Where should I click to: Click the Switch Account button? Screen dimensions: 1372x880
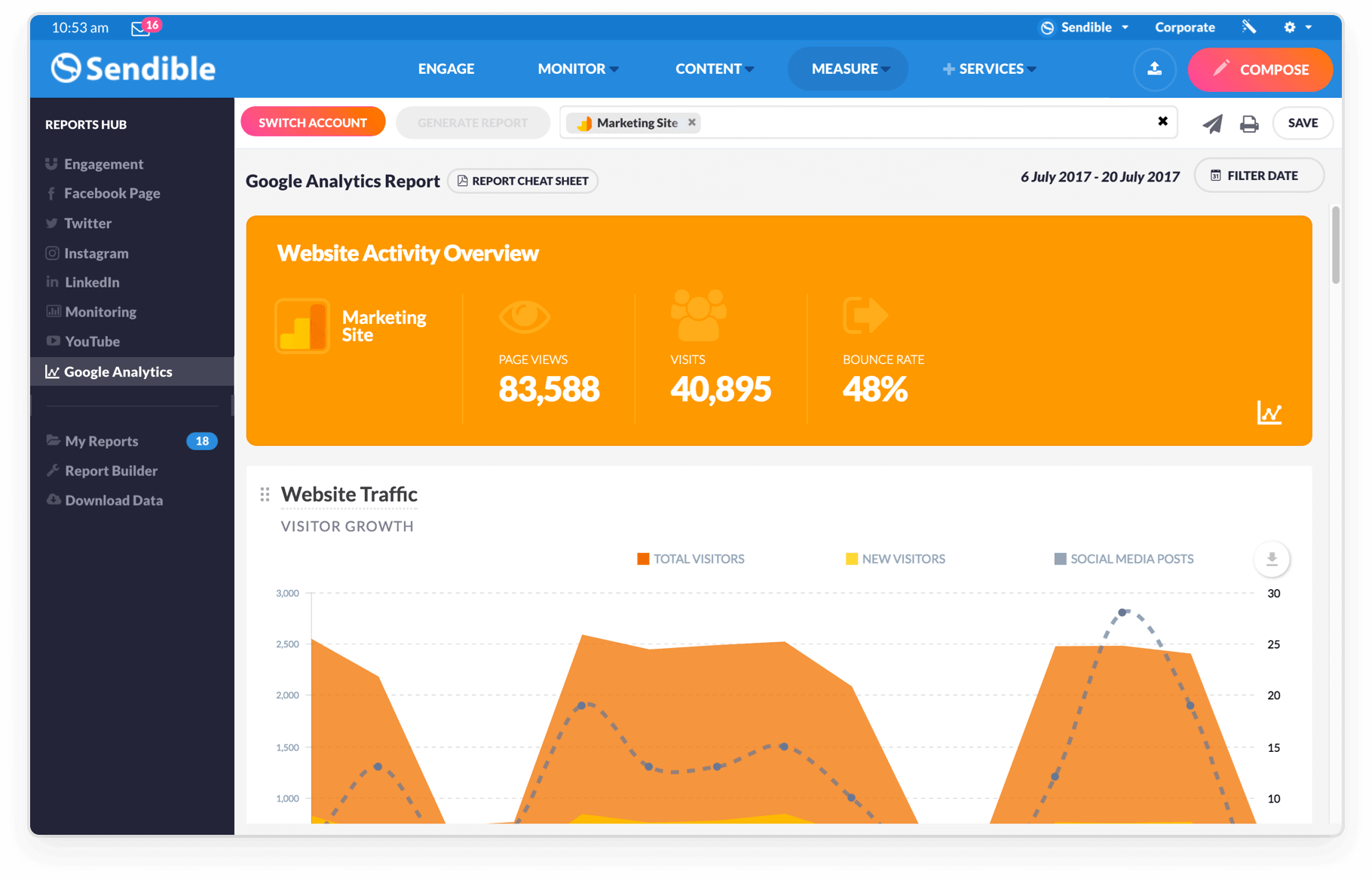tap(313, 123)
